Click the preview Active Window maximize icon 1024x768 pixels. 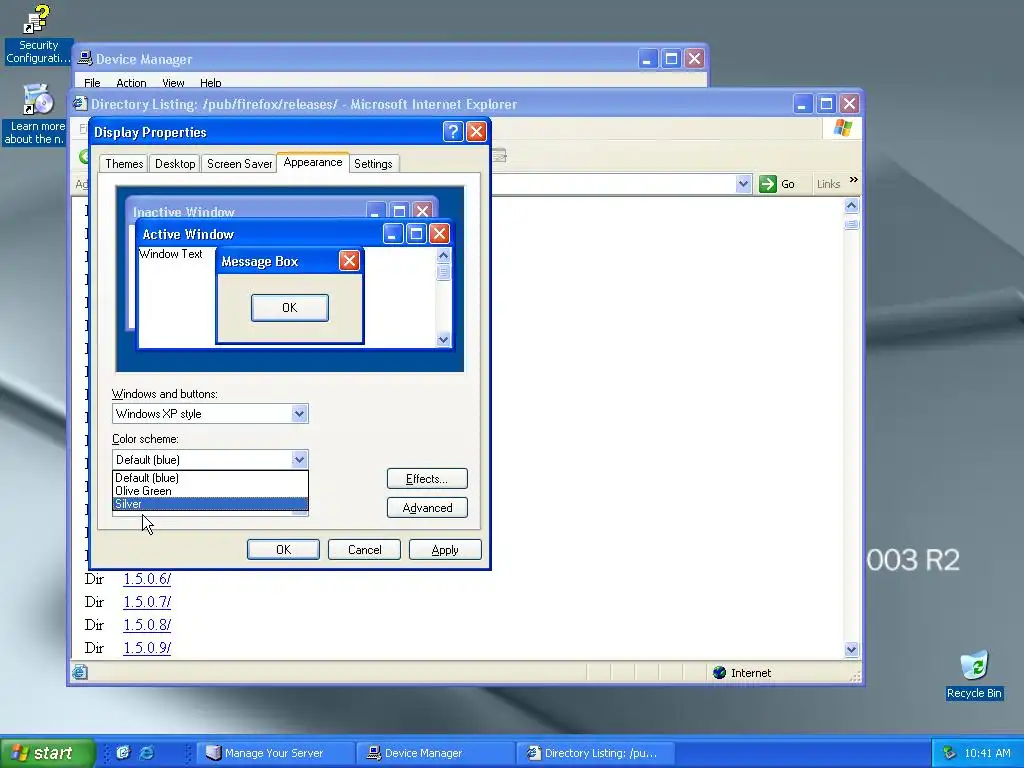pos(416,233)
